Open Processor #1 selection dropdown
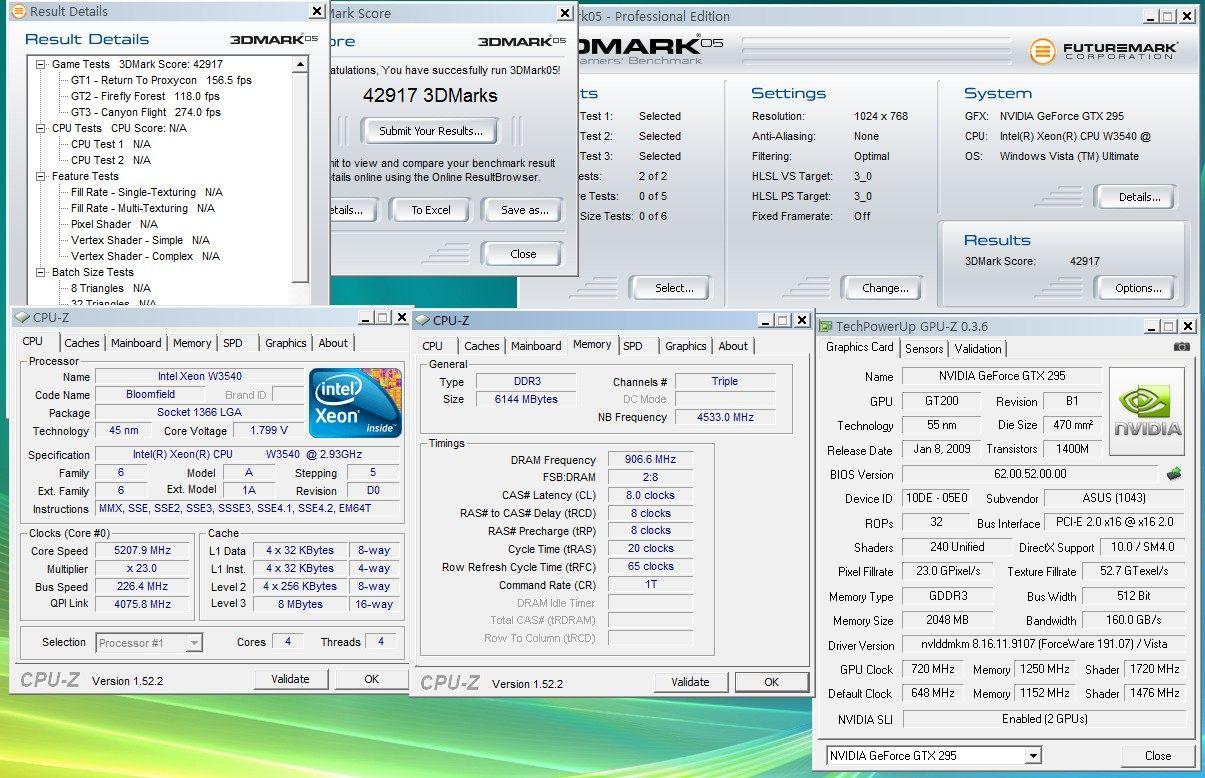 194,642
